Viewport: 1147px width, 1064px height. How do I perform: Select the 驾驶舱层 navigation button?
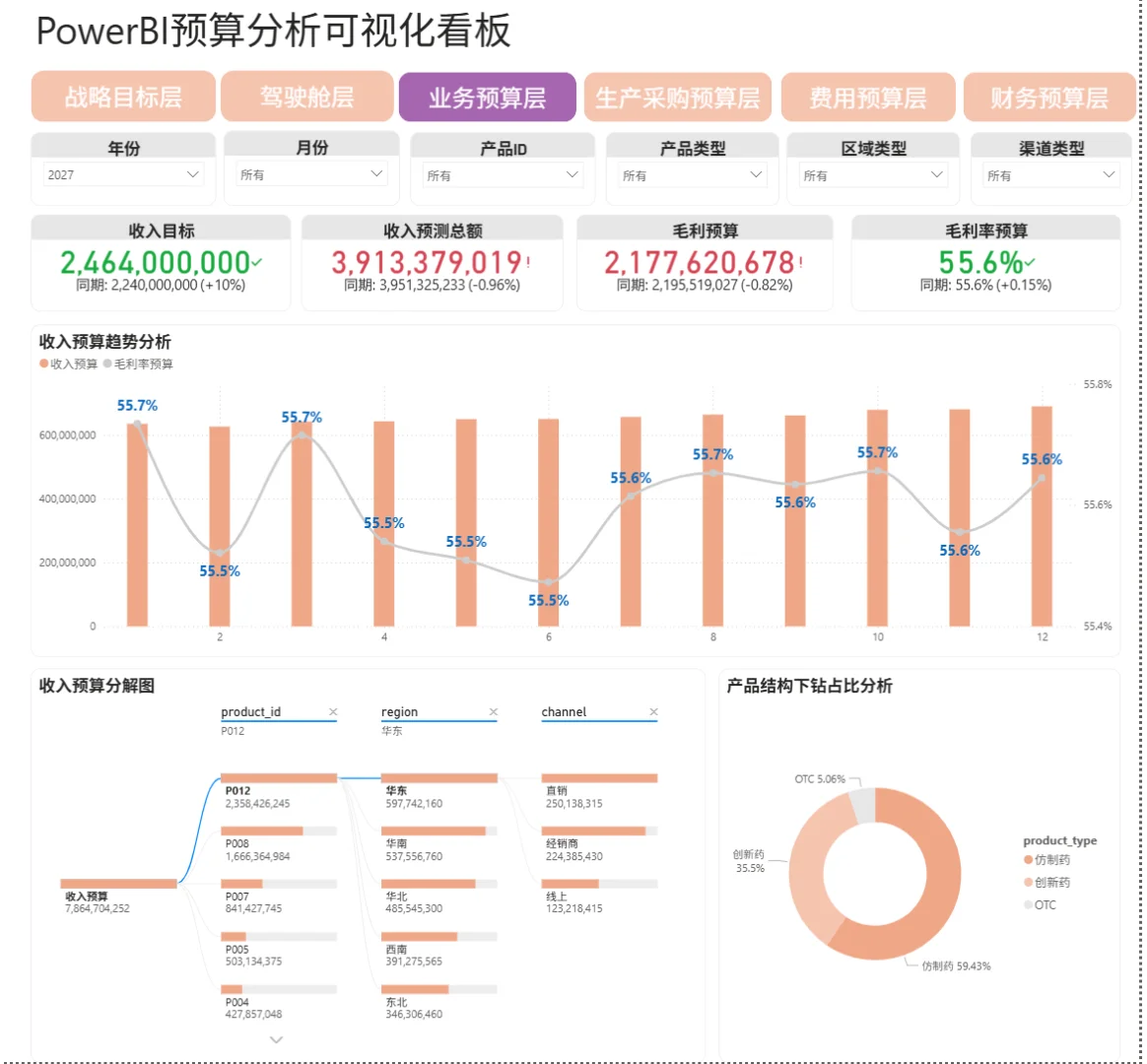coord(307,98)
